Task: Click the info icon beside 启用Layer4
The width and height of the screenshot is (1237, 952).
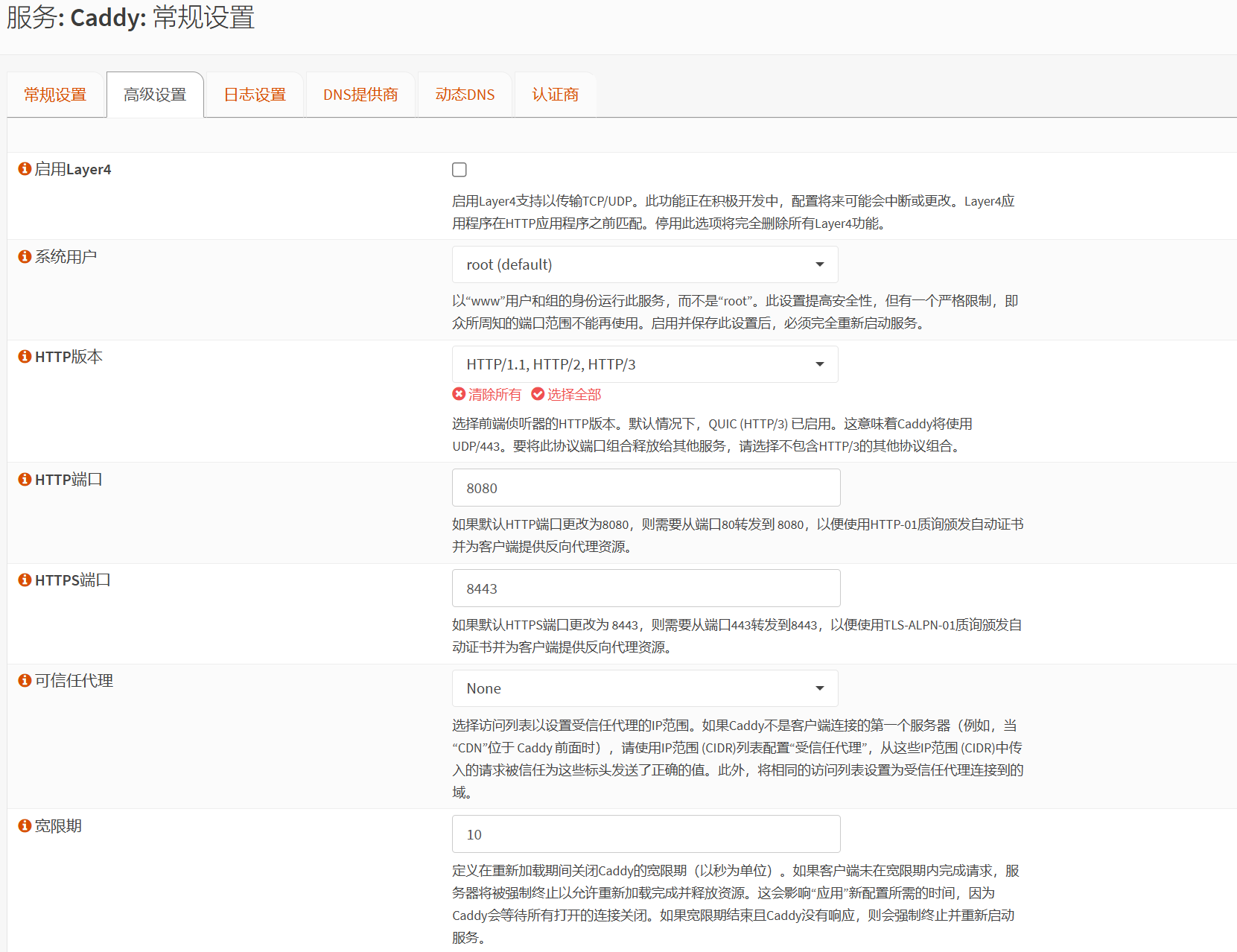Action: click(25, 169)
